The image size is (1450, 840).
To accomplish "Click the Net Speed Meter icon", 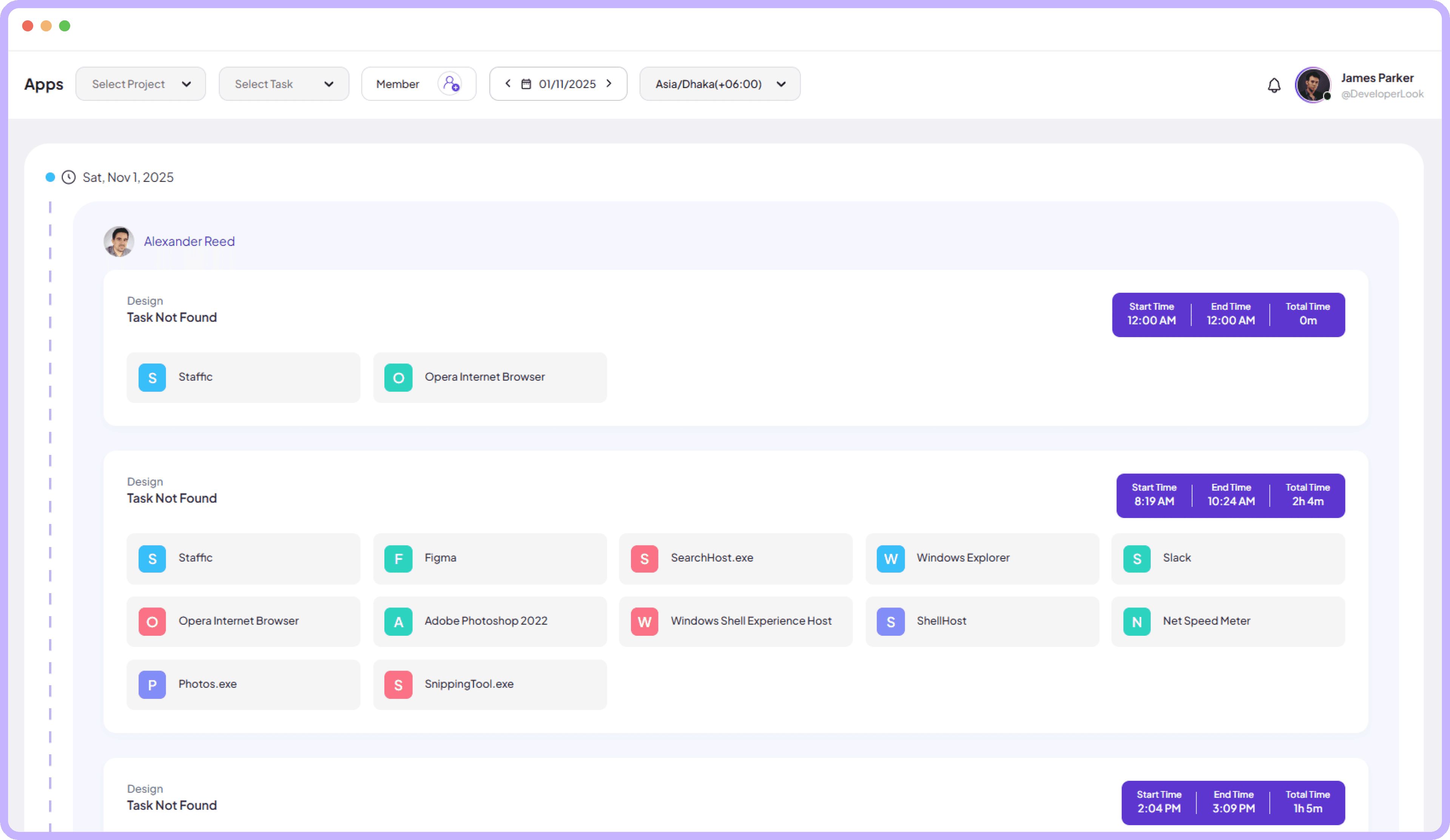I will click(x=1137, y=621).
